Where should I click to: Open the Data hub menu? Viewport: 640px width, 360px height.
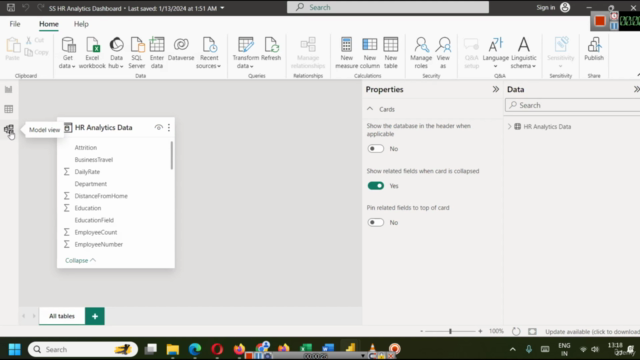[x=116, y=53]
